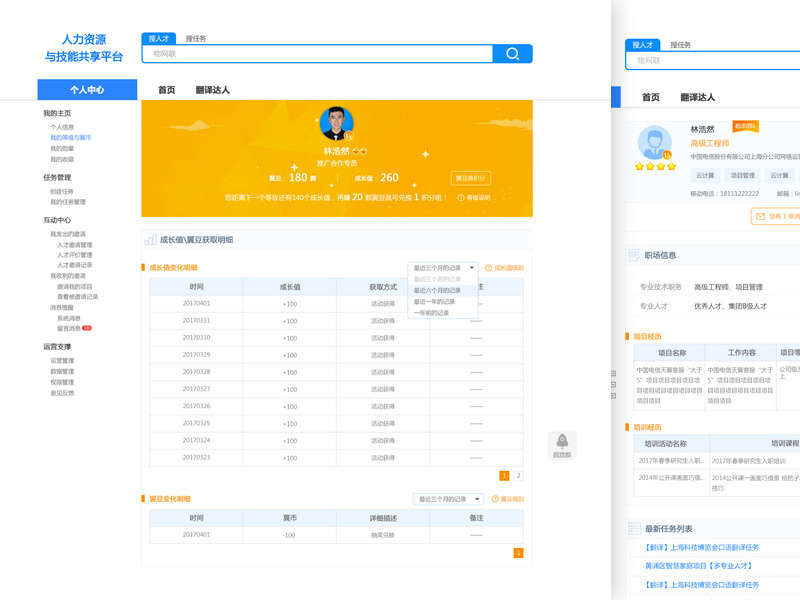Click the 项目管理 skill tag in right page

(x=742, y=176)
